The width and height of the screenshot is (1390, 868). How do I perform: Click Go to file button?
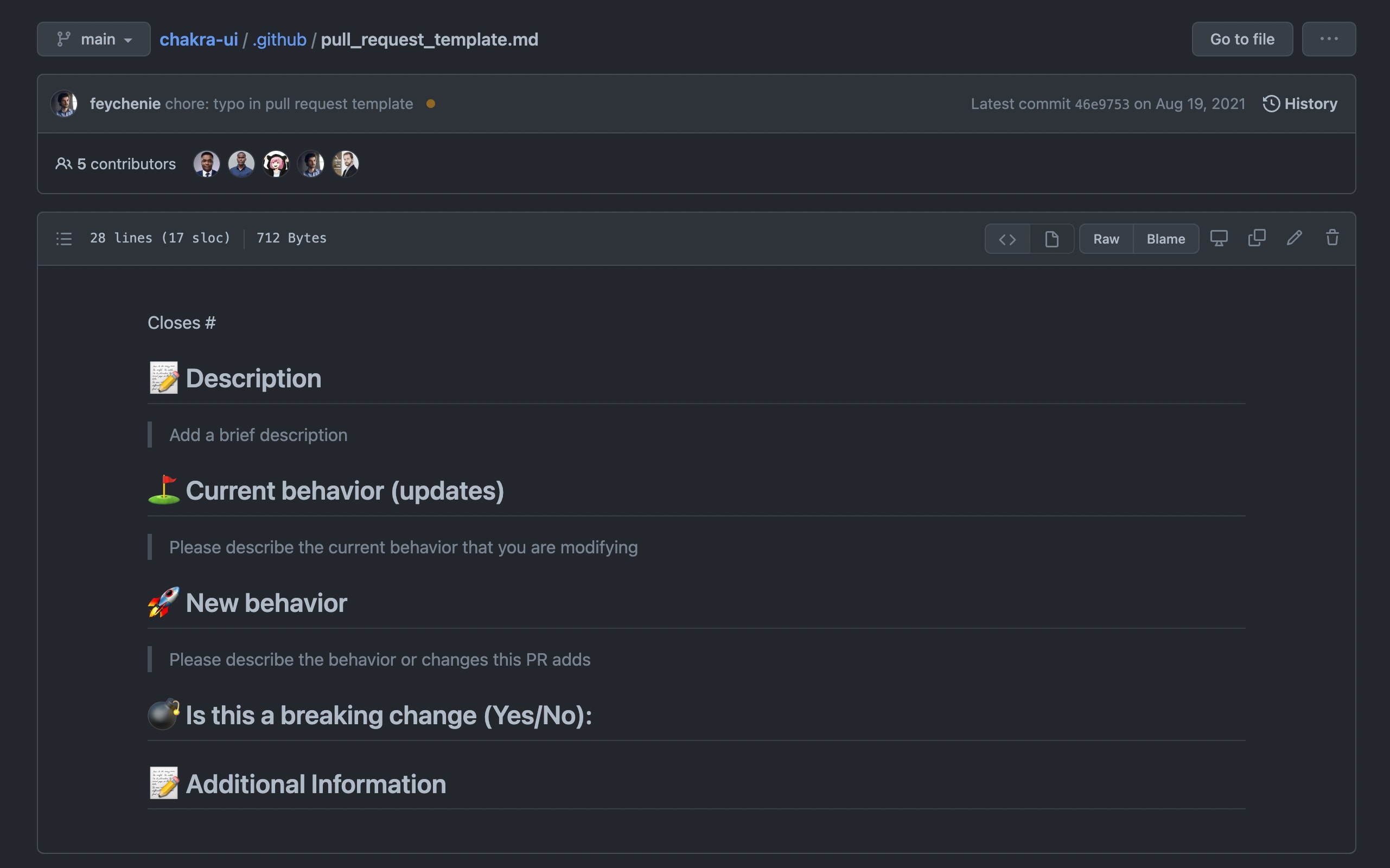(x=1243, y=39)
